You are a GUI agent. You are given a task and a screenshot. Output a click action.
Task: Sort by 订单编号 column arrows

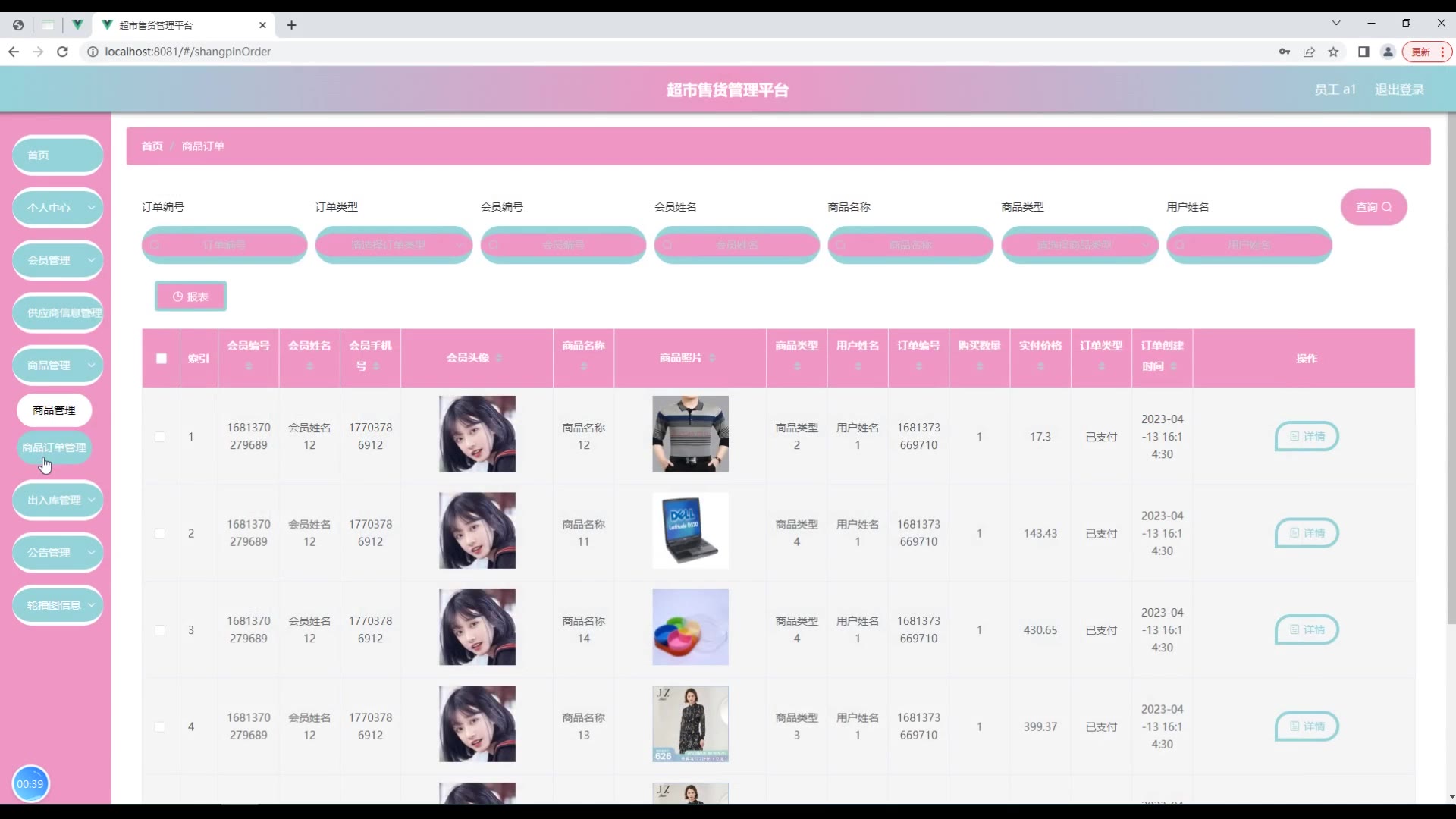(x=918, y=366)
